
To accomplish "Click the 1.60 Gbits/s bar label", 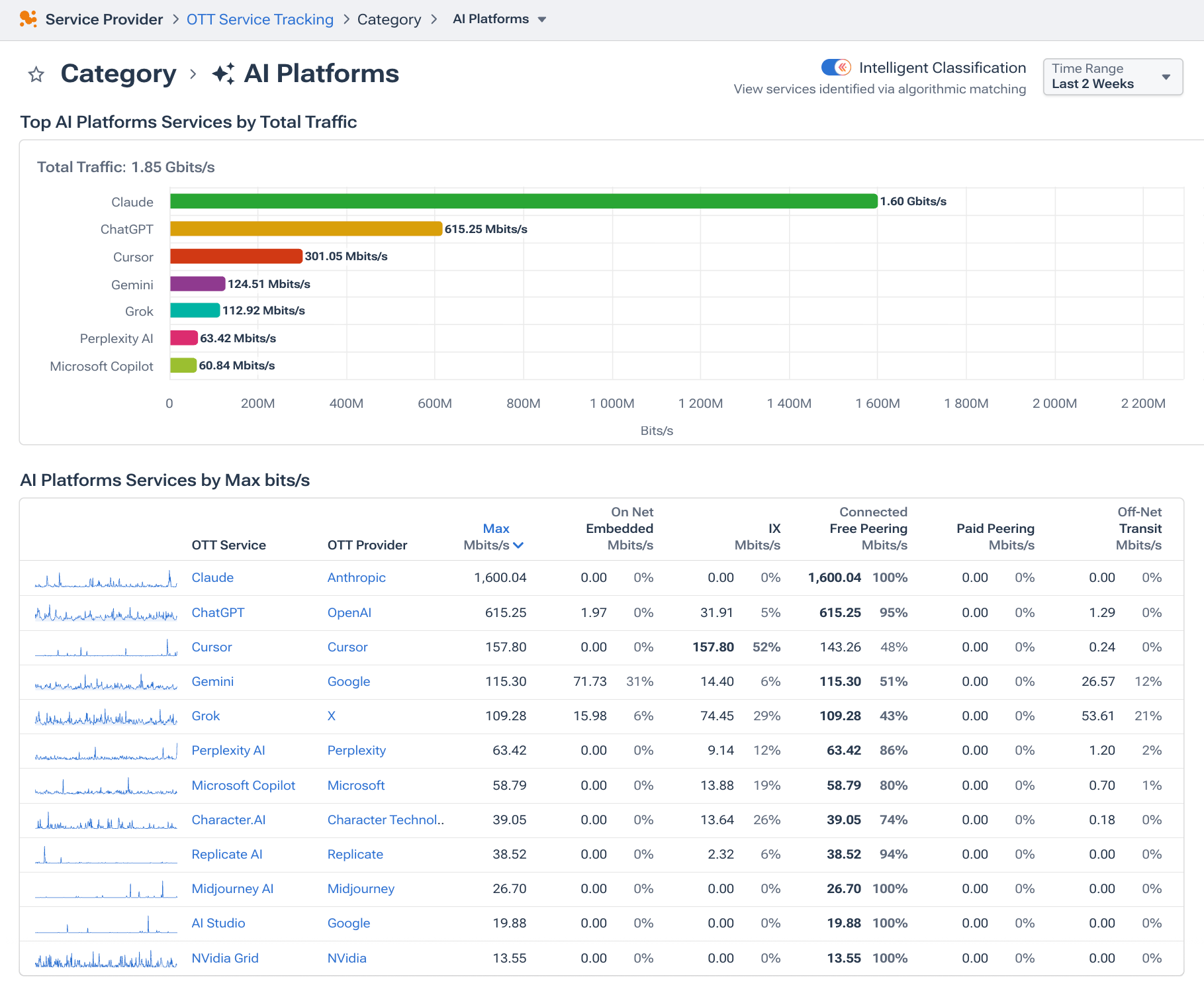I will pos(913,201).
